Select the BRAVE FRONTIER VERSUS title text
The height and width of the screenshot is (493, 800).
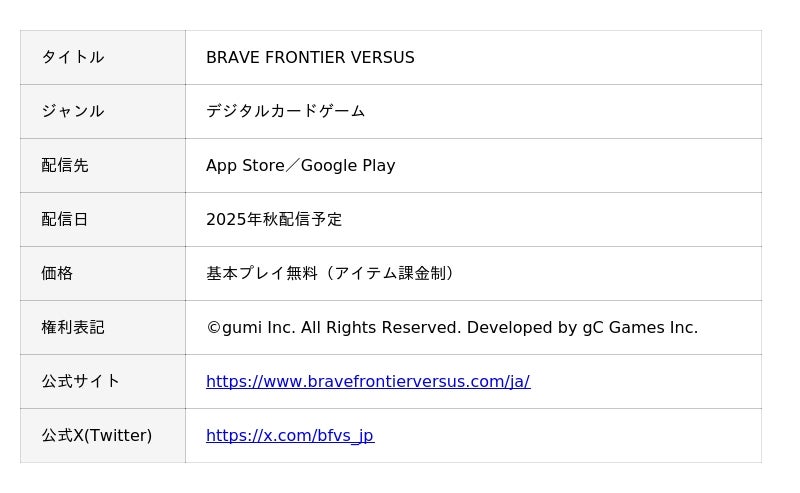(x=310, y=57)
